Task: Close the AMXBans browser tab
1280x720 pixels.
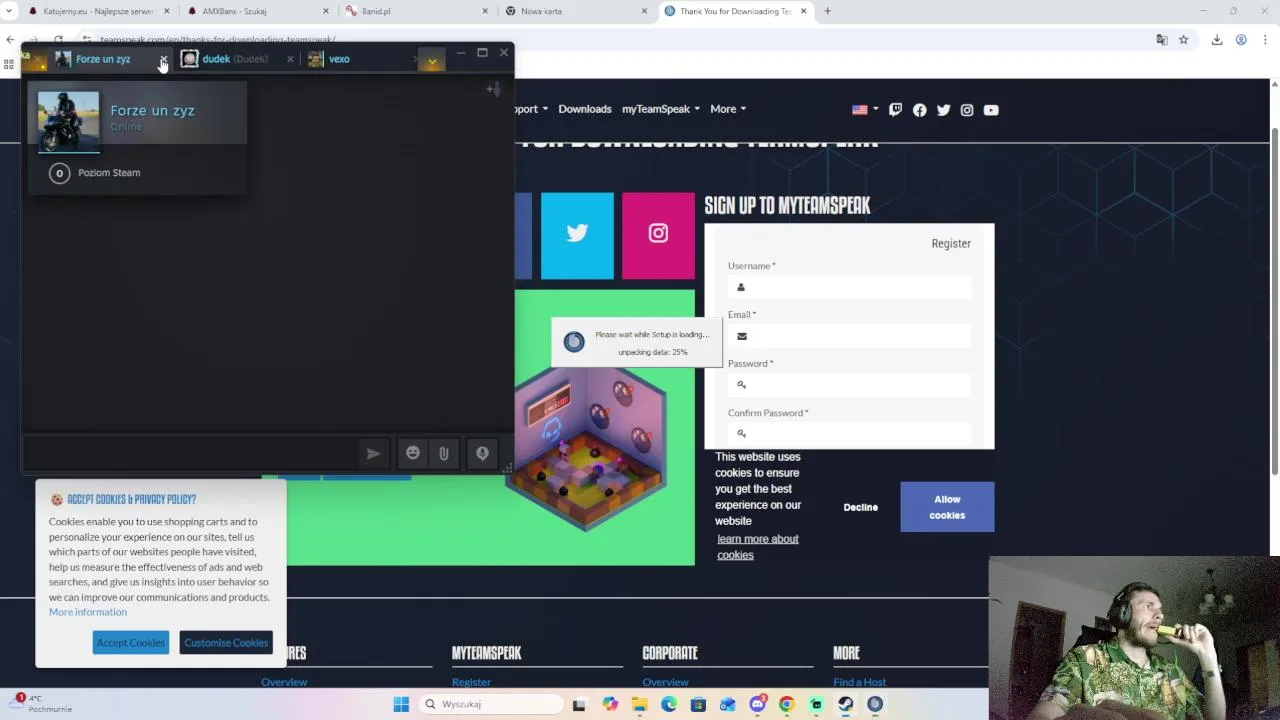Action: 326,11
